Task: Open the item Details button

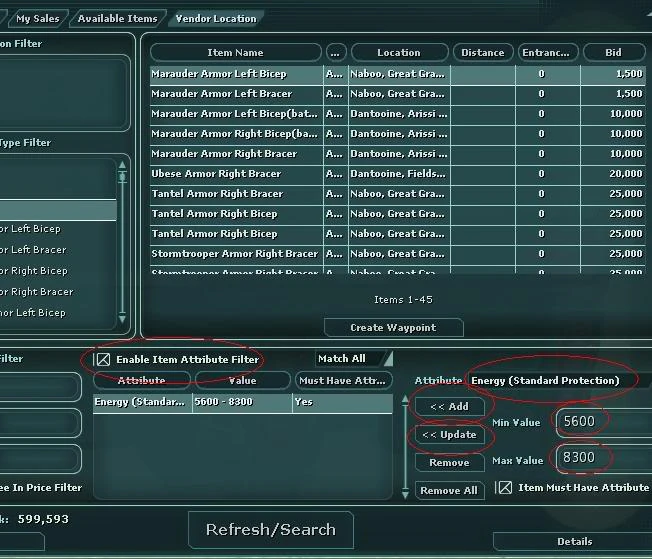Action: coord(574,542)
